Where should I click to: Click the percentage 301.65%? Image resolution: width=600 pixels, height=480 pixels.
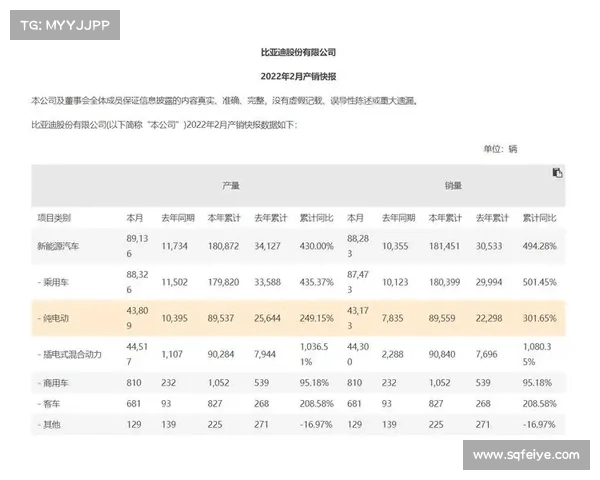tap(540, 318)
